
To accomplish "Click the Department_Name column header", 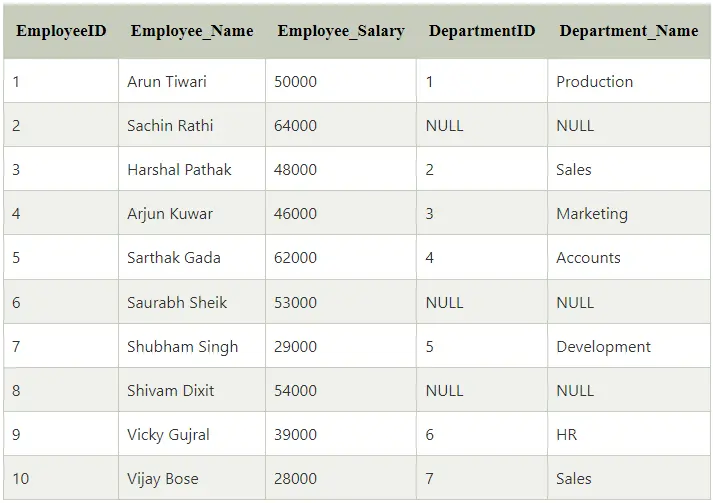I will (629, 31).
